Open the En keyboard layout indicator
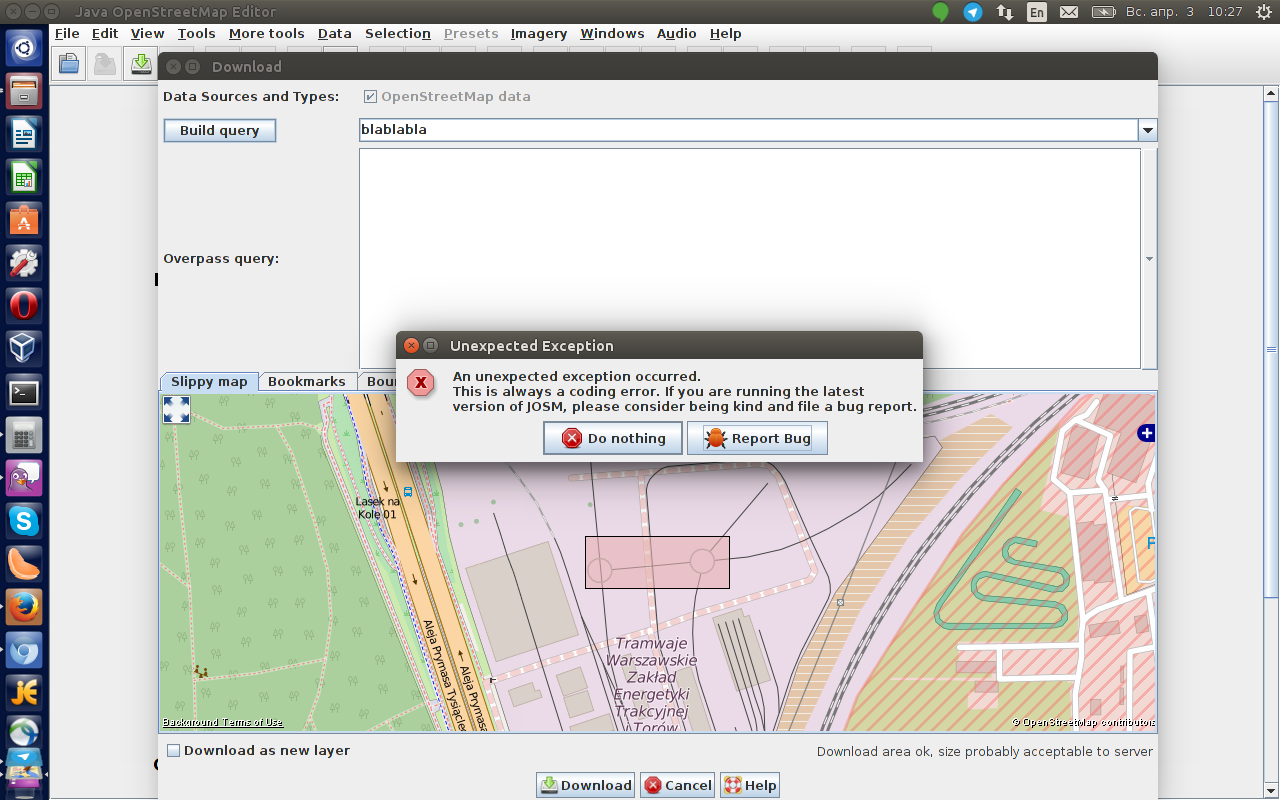The image size is (1280, 800). (1037, 12)
